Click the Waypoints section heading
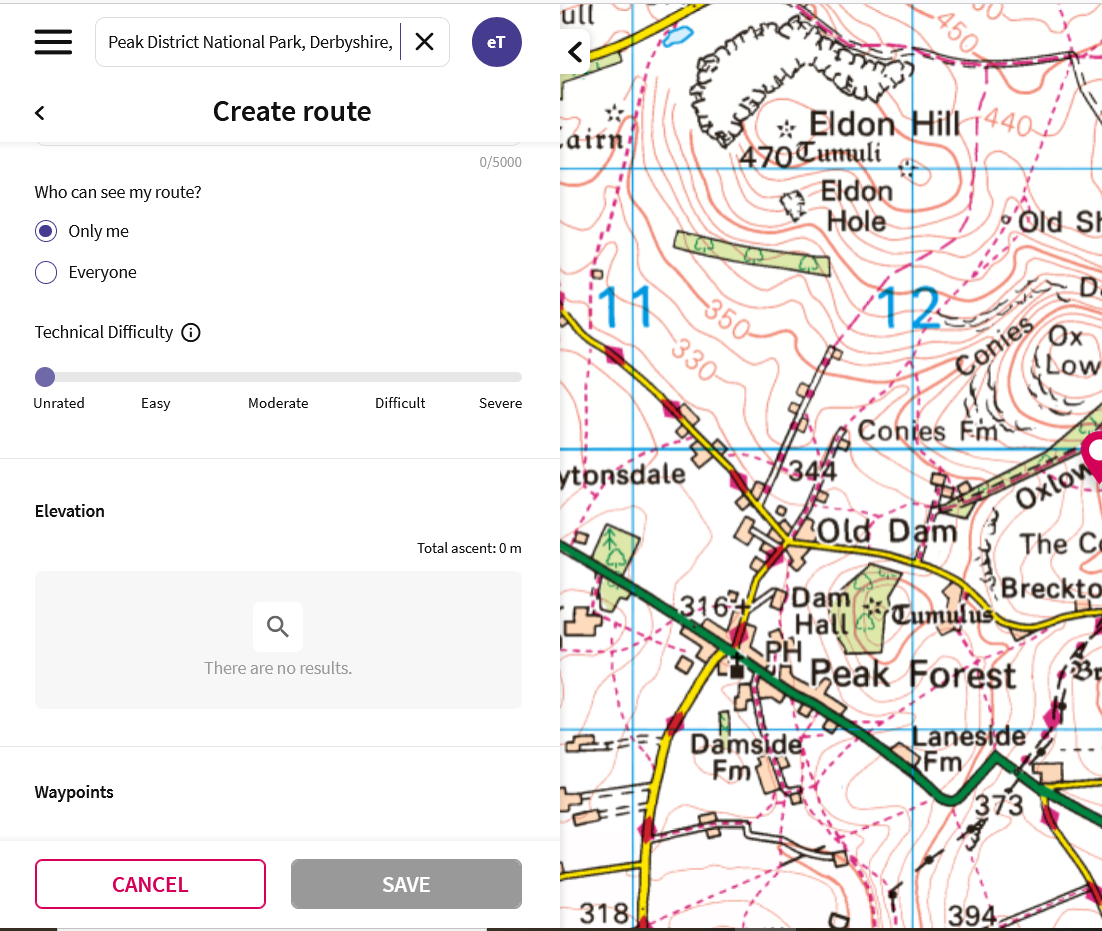 pos(74,792)
